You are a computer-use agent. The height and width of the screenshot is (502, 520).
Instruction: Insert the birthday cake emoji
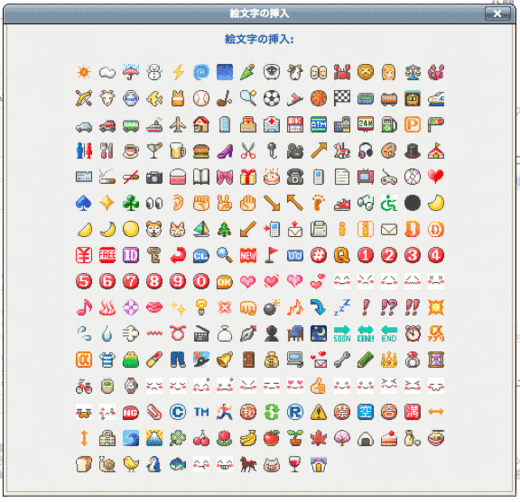[x=272, y=177]
